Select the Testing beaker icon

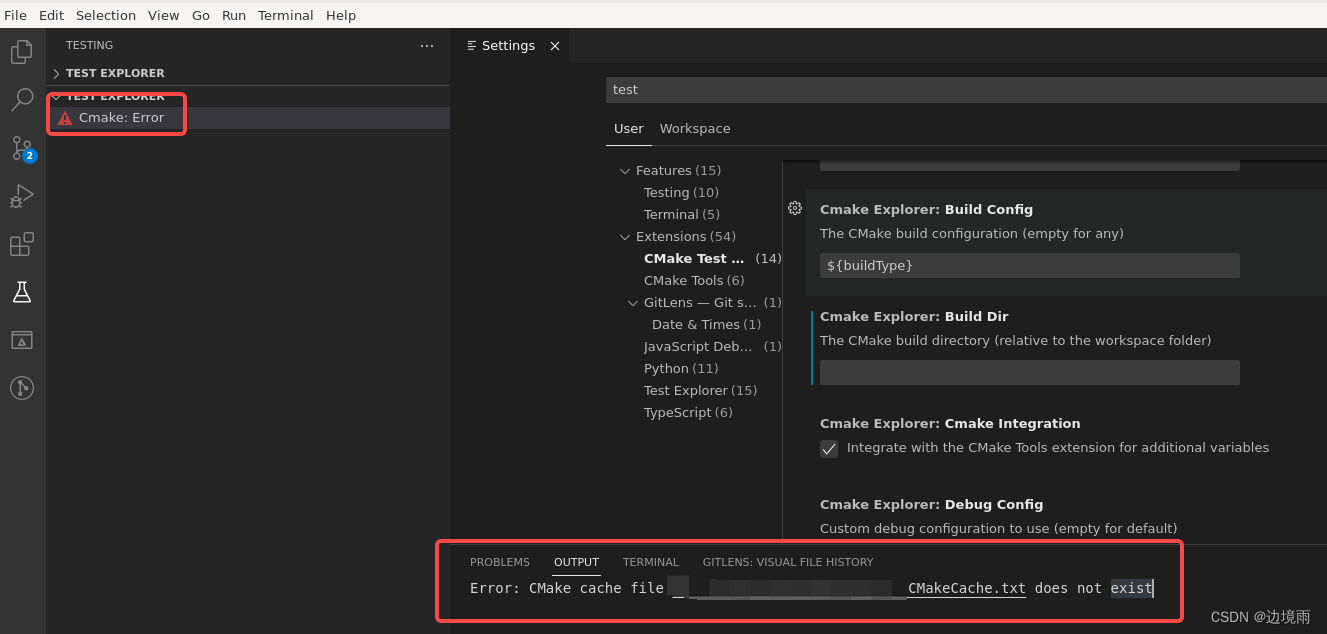(x=21, y=292)
